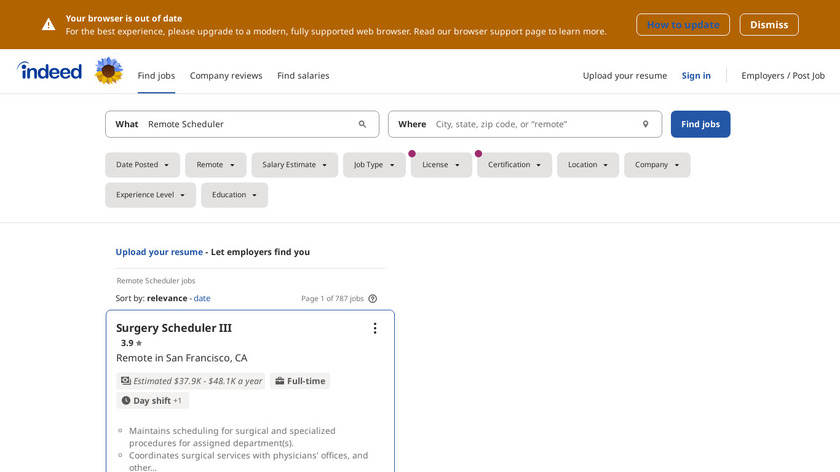
Task: Click the location pin icon in Where field
Action: [x=645, y=124]
